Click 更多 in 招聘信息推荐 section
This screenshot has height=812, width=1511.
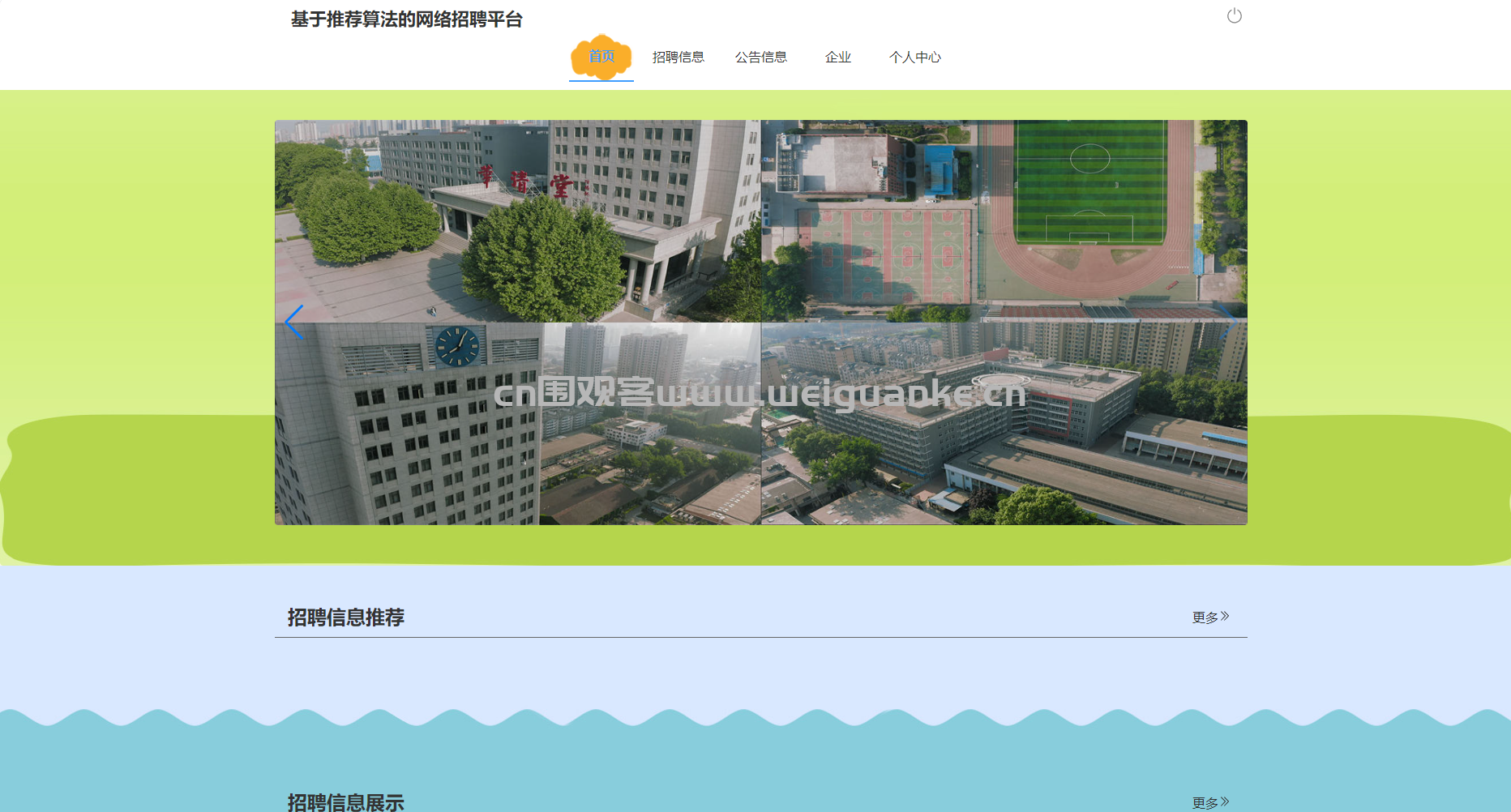pyautogui.click(x=1205, y=618)
